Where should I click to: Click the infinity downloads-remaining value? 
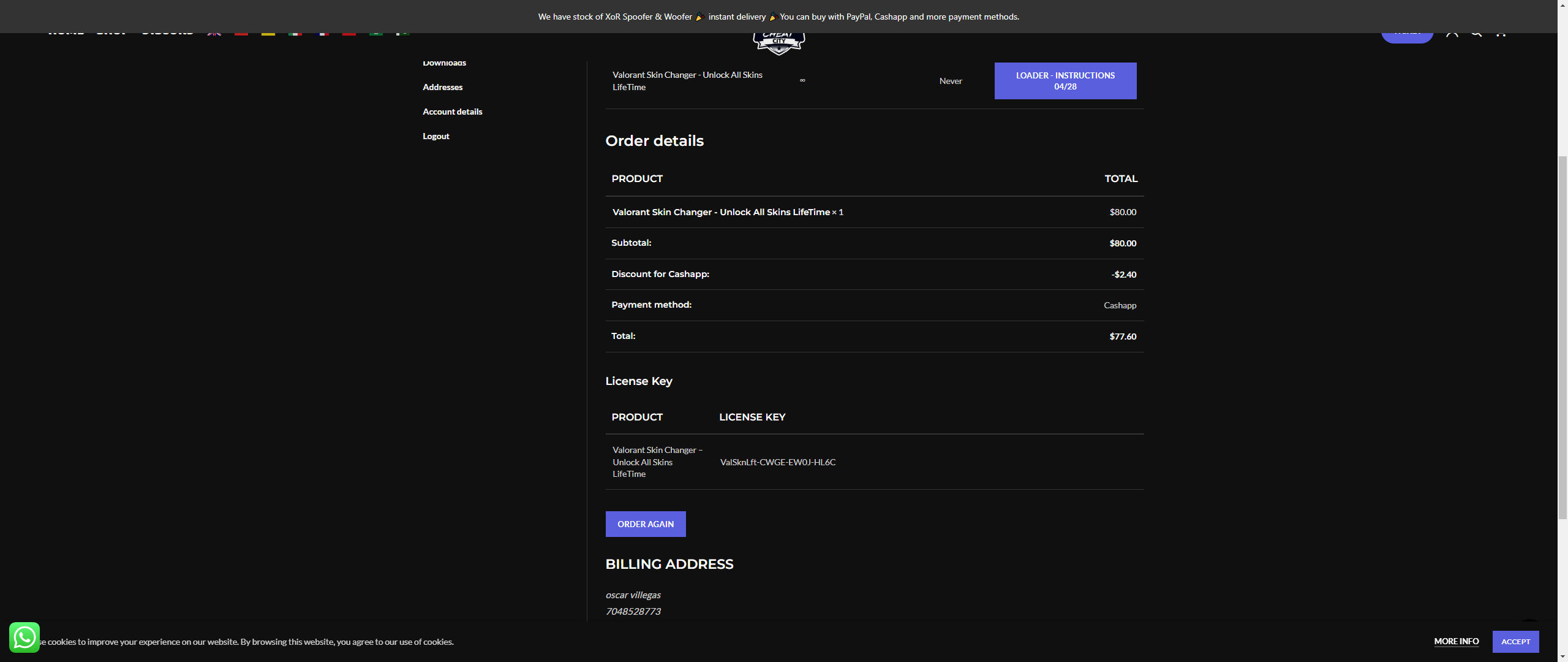802,80
